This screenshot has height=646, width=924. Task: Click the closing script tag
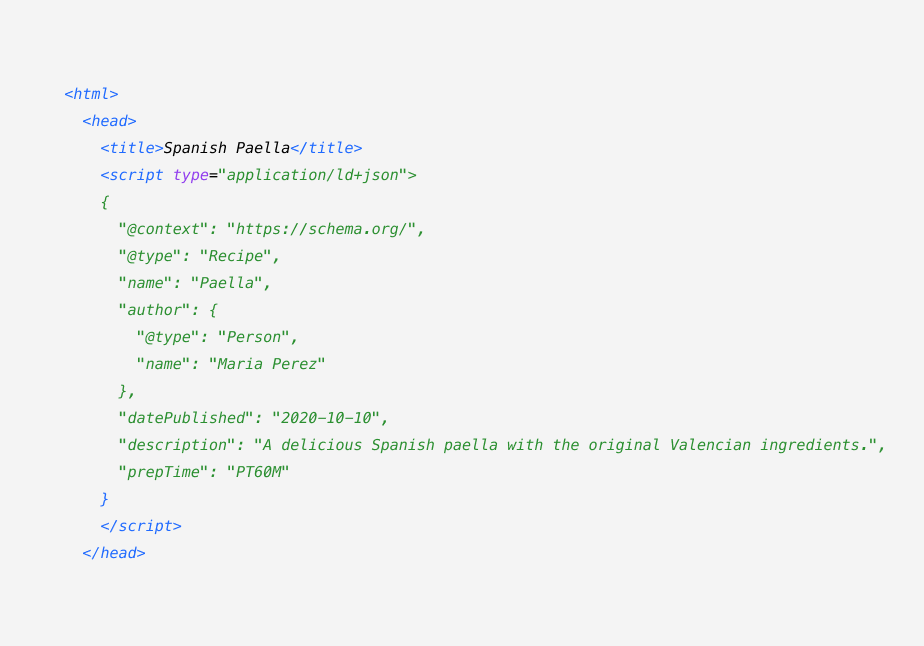141,526
